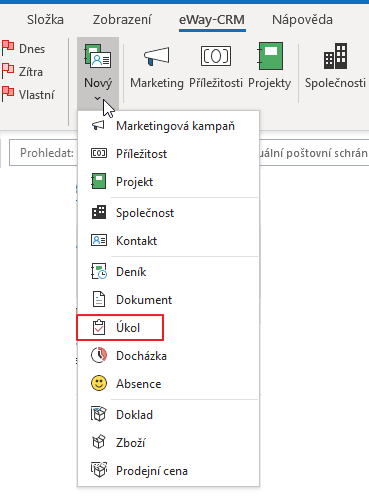Choose Docházka from the Nový menu
The height and width of the screenshot is (499, 369).
pos(168,356)
